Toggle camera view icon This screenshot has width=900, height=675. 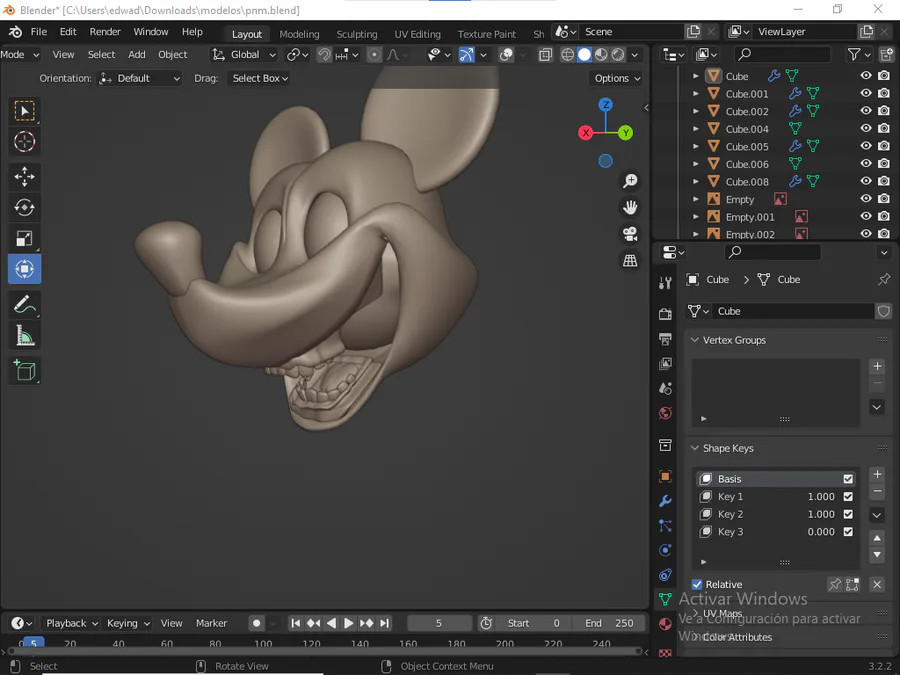coord(630,234)
